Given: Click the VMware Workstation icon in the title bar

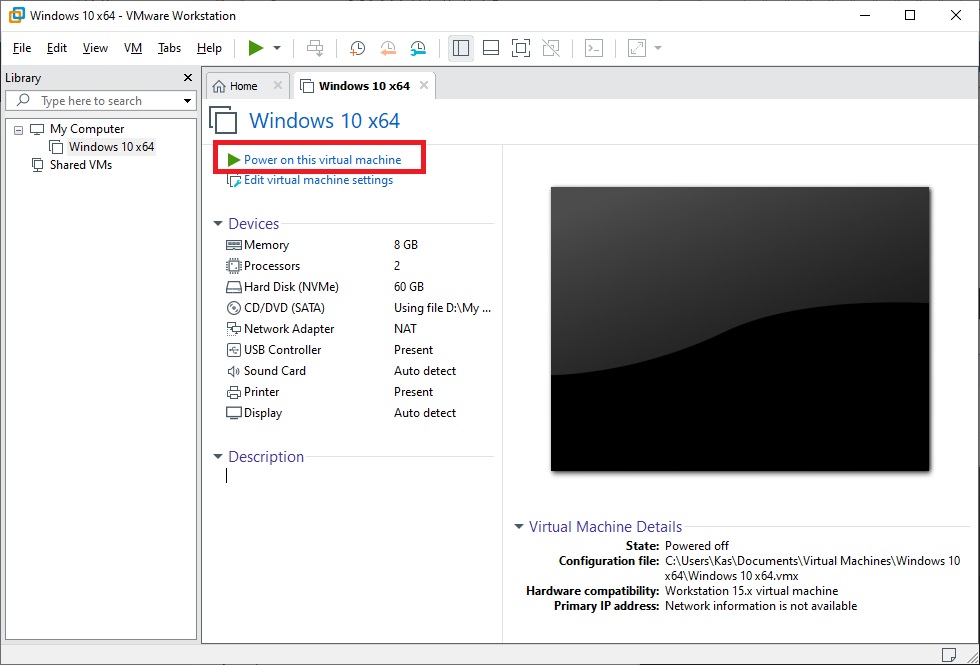Looking at the screenshot, I should (x=17, y=15).
